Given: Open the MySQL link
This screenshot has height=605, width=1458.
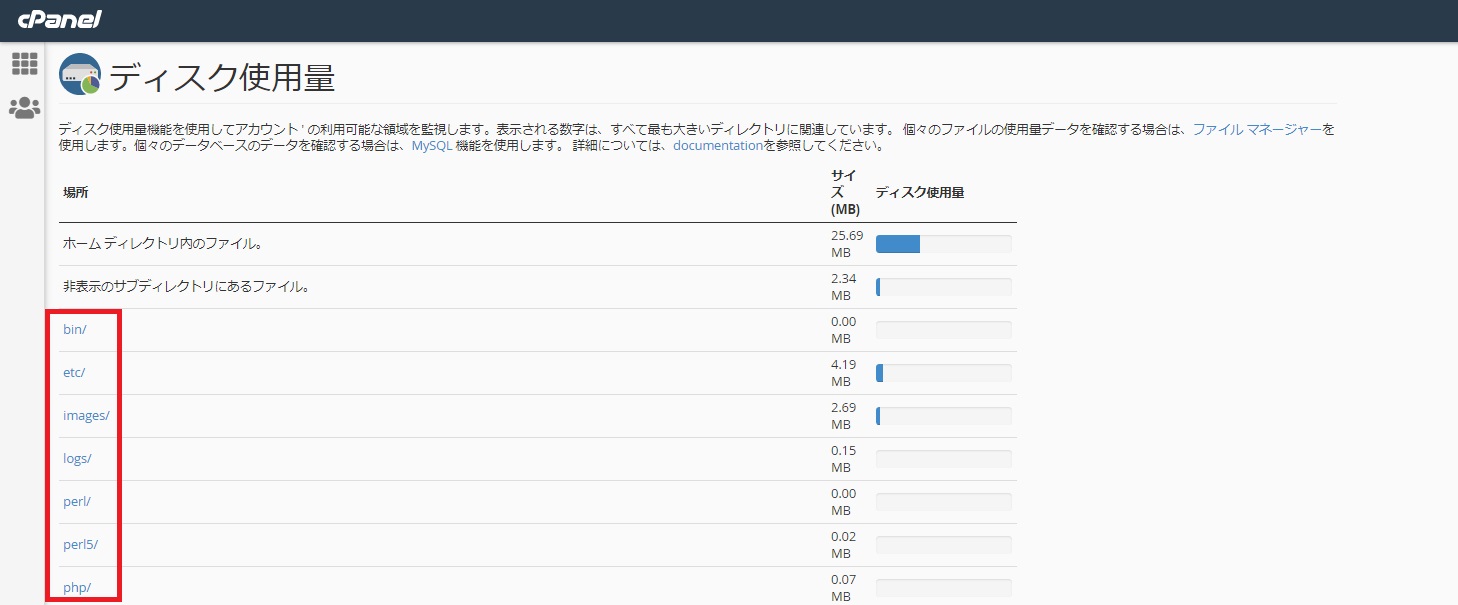Looking at the screenshot, I should tap(431, 145).
